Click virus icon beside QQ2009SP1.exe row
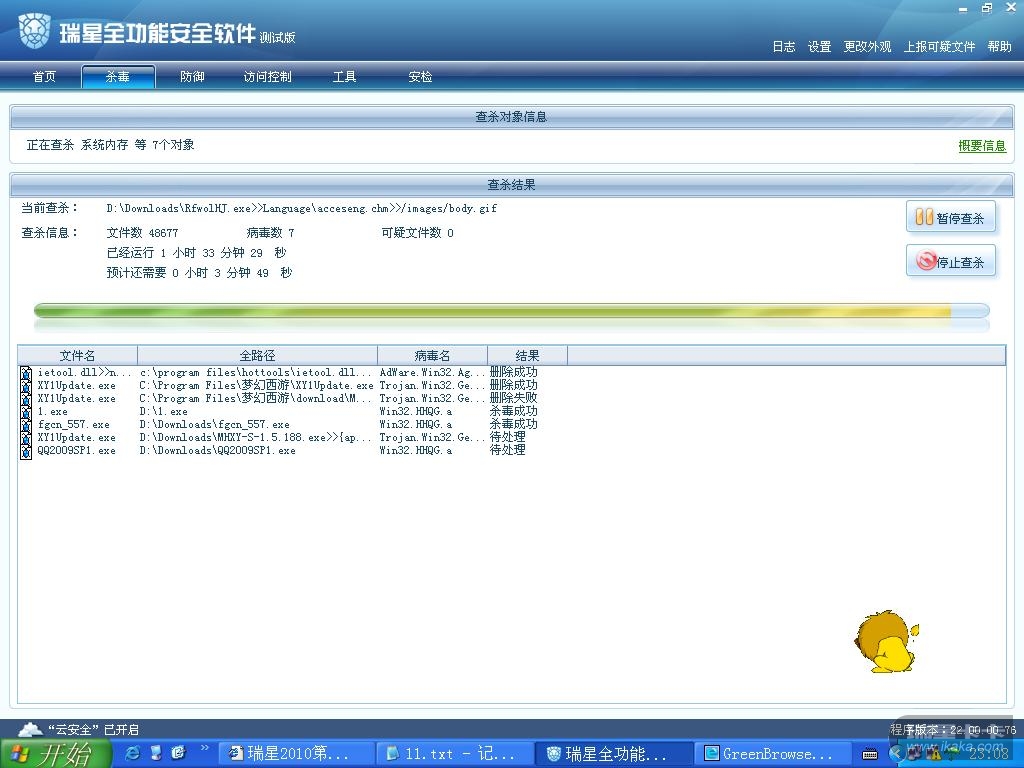The width and height of the screenshot is (1024, 768). (26, 451)
